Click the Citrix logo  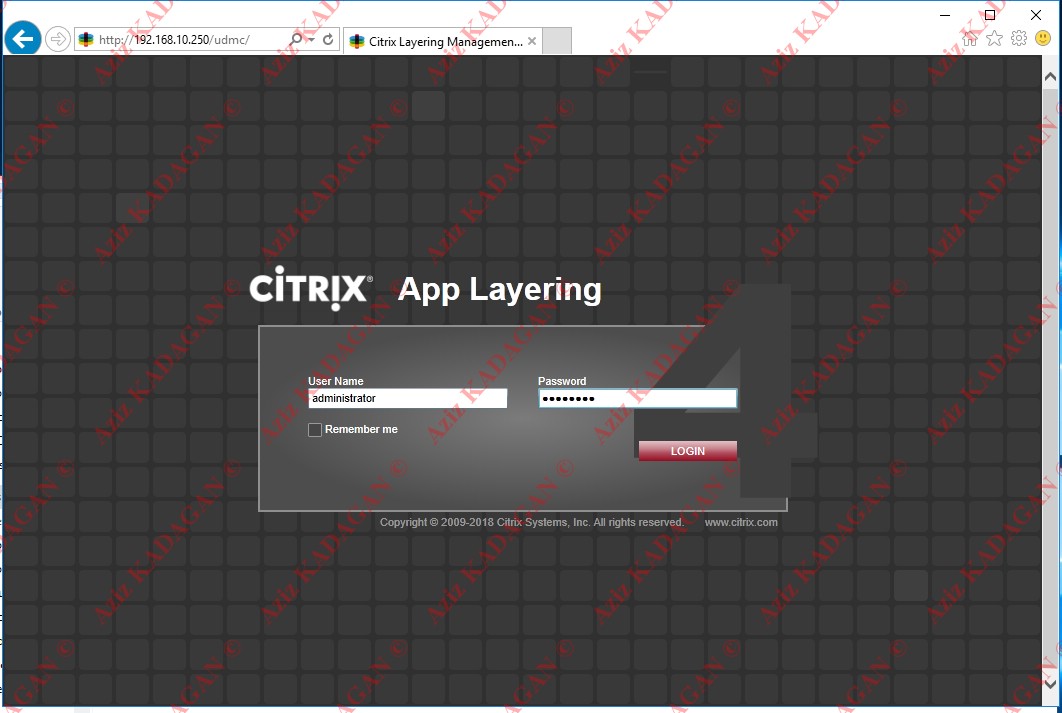(x=311, y=288)
